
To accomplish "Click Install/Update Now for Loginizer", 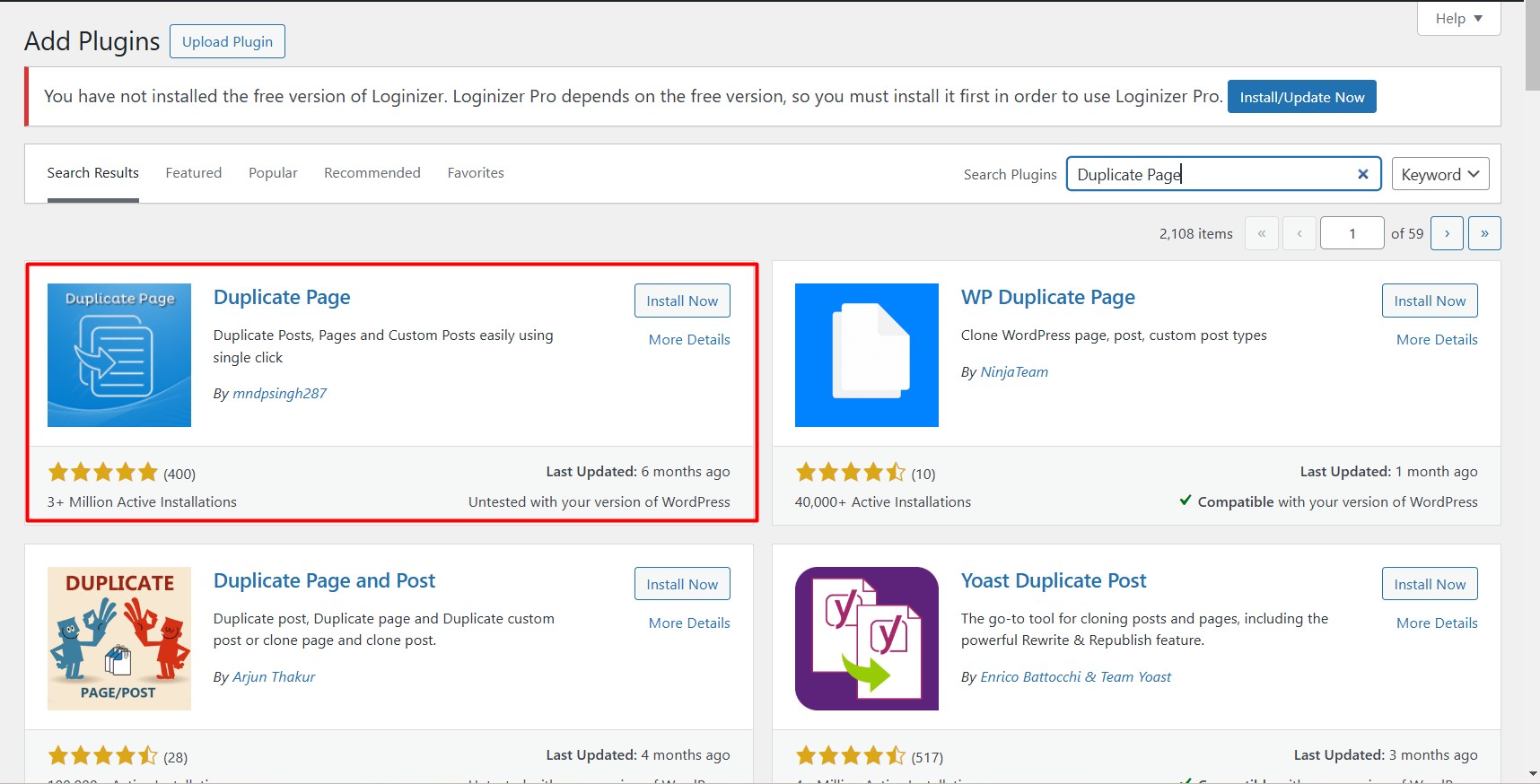I will 1302,97.
